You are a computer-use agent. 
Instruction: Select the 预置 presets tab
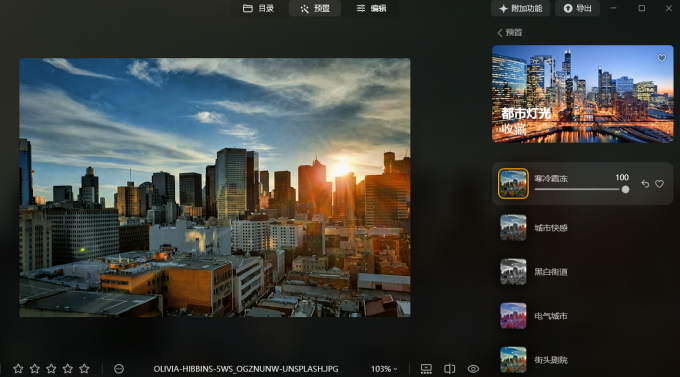pos(315,8)
